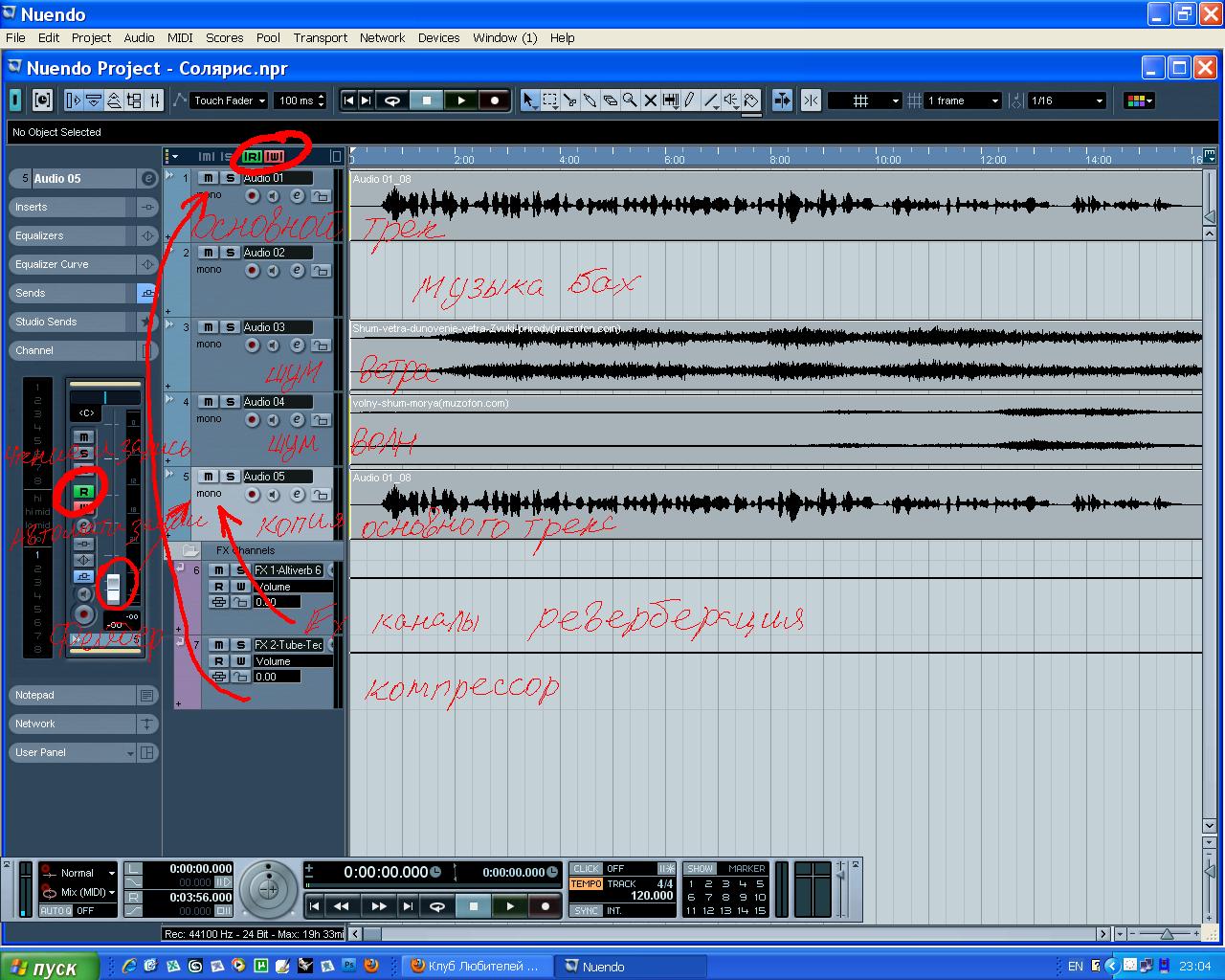The image size is (1225, 980).
Task: Open the Notepad inspector section
Action: pyautogui.click(x=82, y=695)
